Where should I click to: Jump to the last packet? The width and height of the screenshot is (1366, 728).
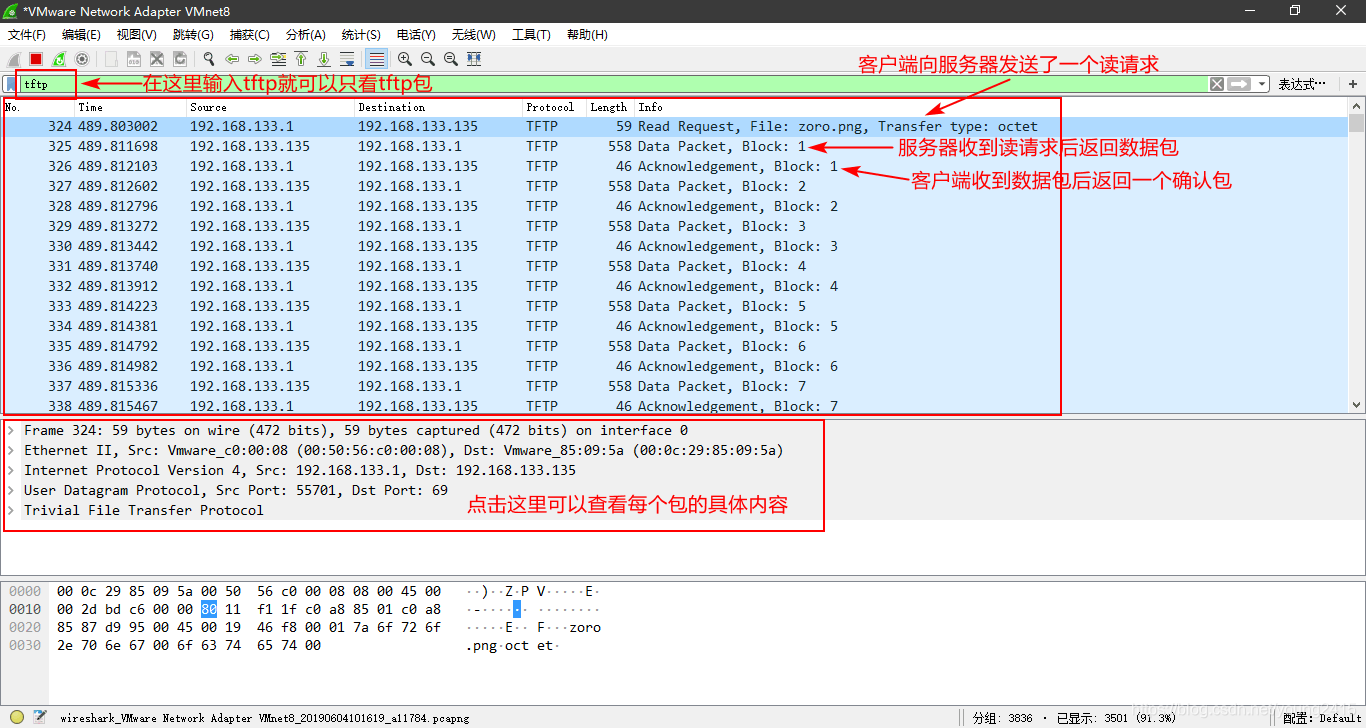(x=324, y=59)
